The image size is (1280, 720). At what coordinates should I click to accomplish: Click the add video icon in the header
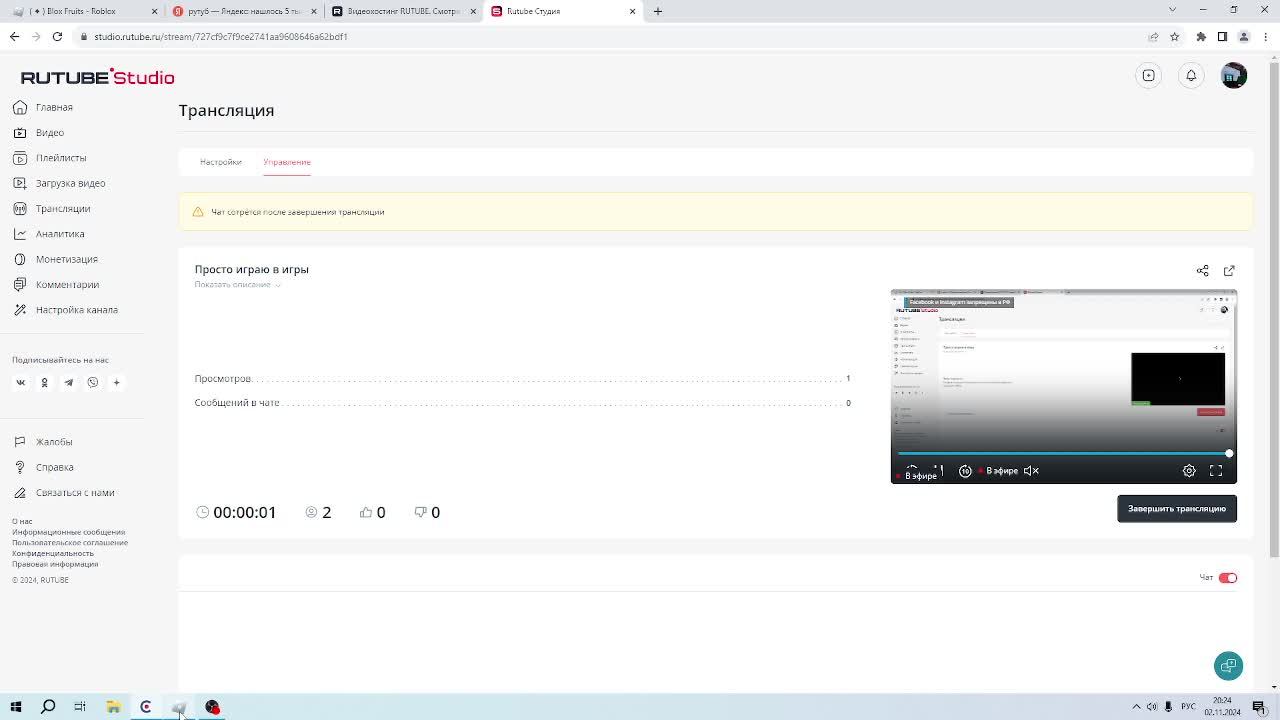pyautogui.click(x=1149, y=75)
